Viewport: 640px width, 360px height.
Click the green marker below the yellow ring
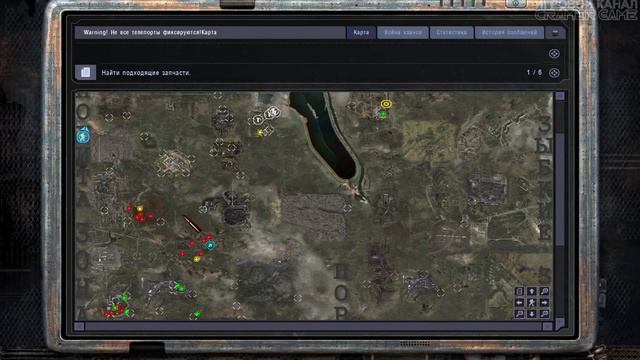(383, 114)
